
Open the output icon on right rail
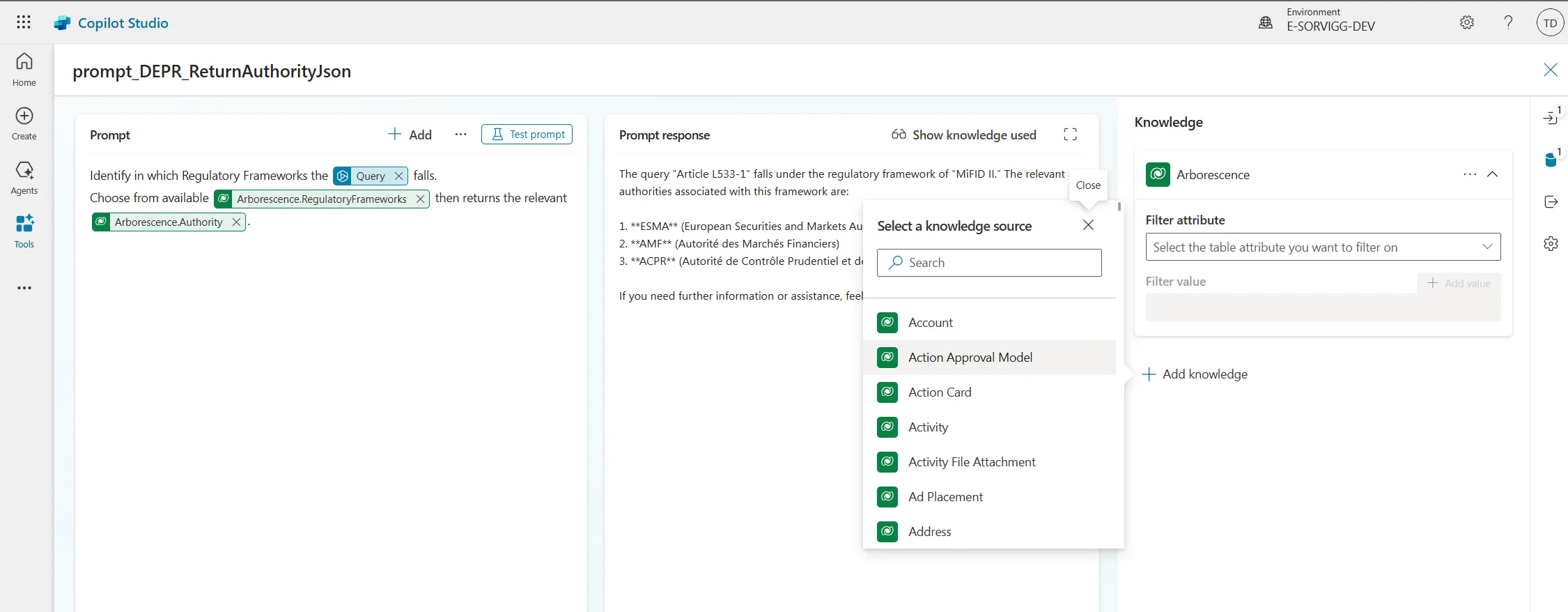[x=1551, y=201]
